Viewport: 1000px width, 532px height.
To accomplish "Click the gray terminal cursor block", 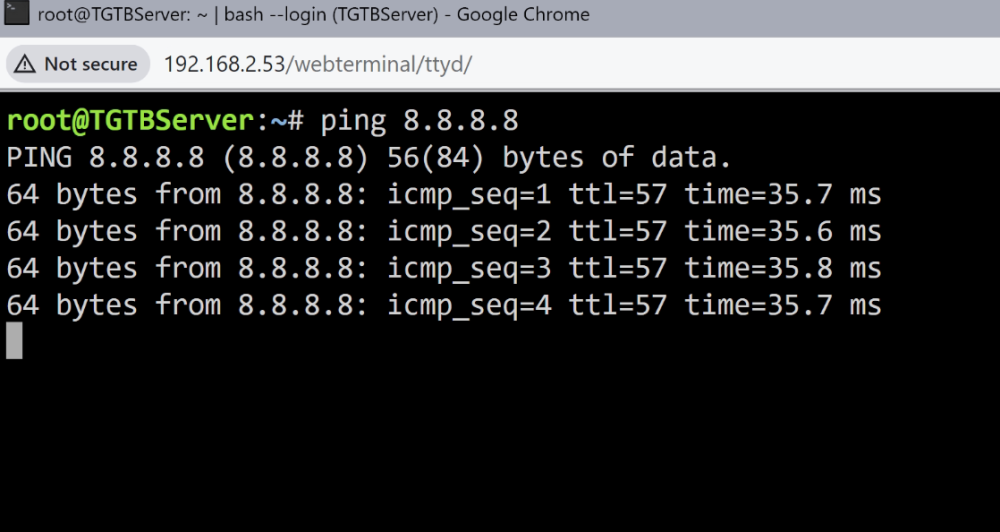I will click(x=15, y=341).
